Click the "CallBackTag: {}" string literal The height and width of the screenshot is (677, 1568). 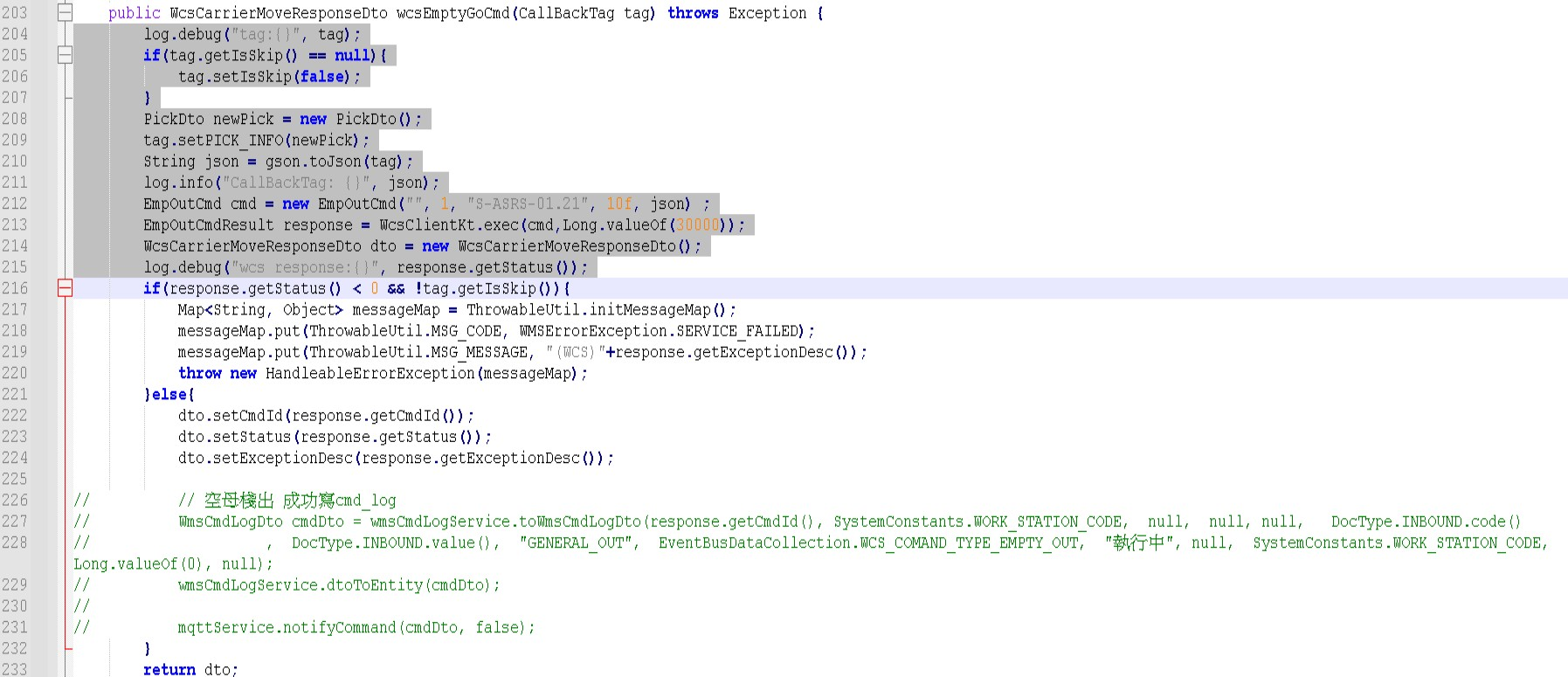click(300, 183)
